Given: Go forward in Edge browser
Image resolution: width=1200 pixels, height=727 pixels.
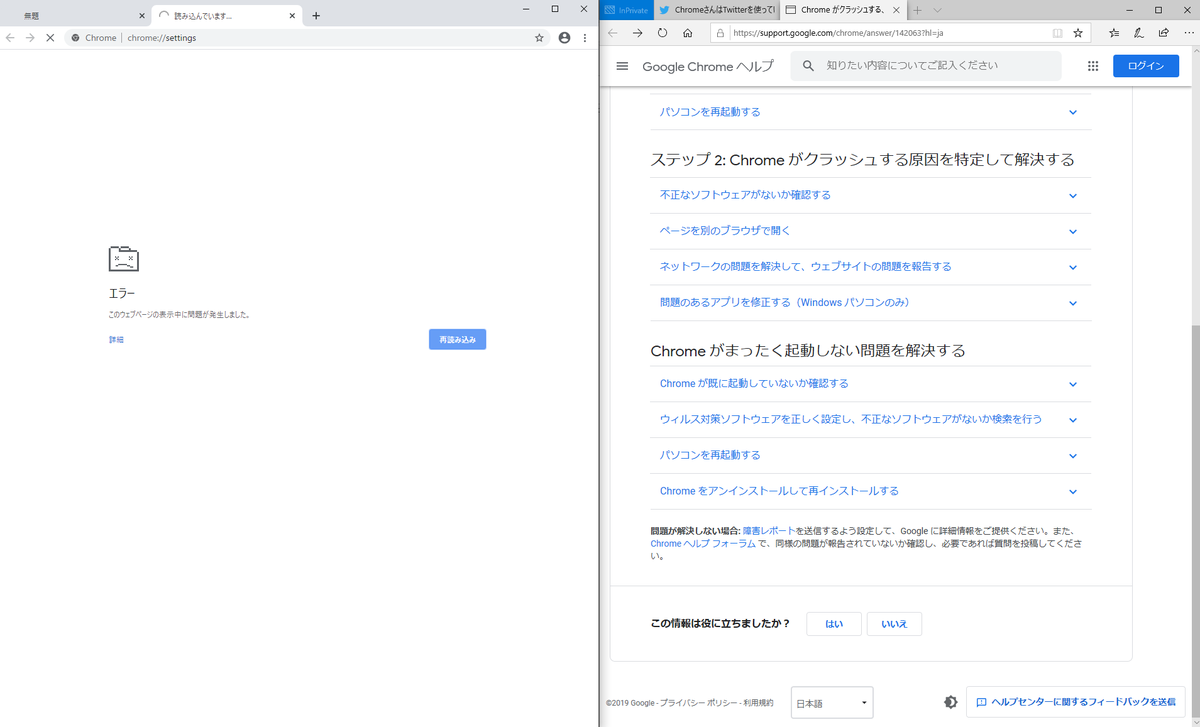Looking at the screenshot, I should (638, 32).
